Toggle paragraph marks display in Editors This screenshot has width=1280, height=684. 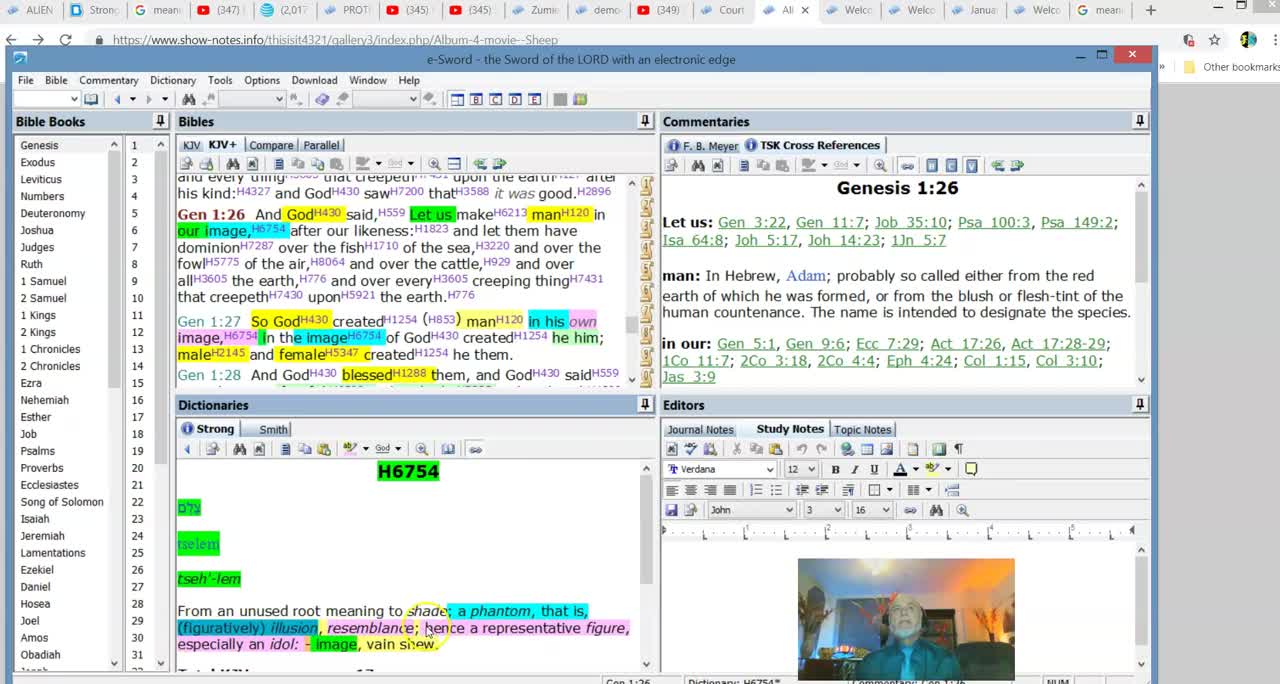(958, 449)
